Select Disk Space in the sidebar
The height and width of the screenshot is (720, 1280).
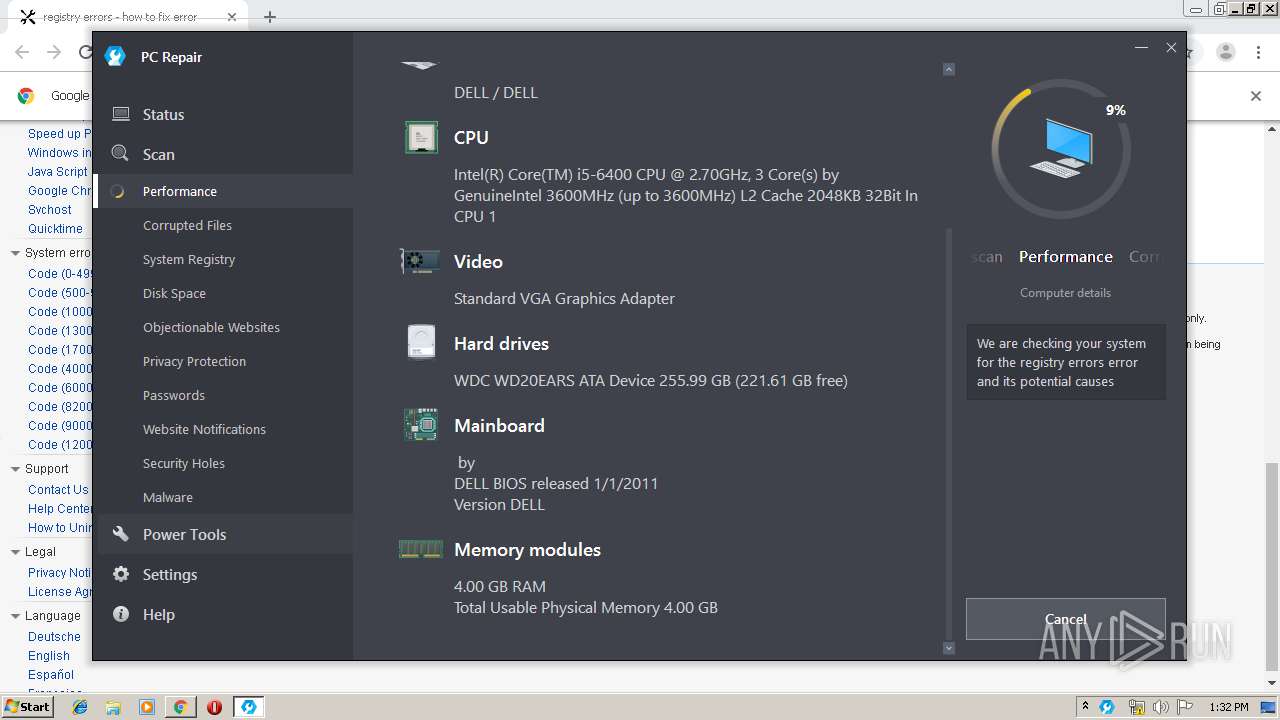pos(174,293)
